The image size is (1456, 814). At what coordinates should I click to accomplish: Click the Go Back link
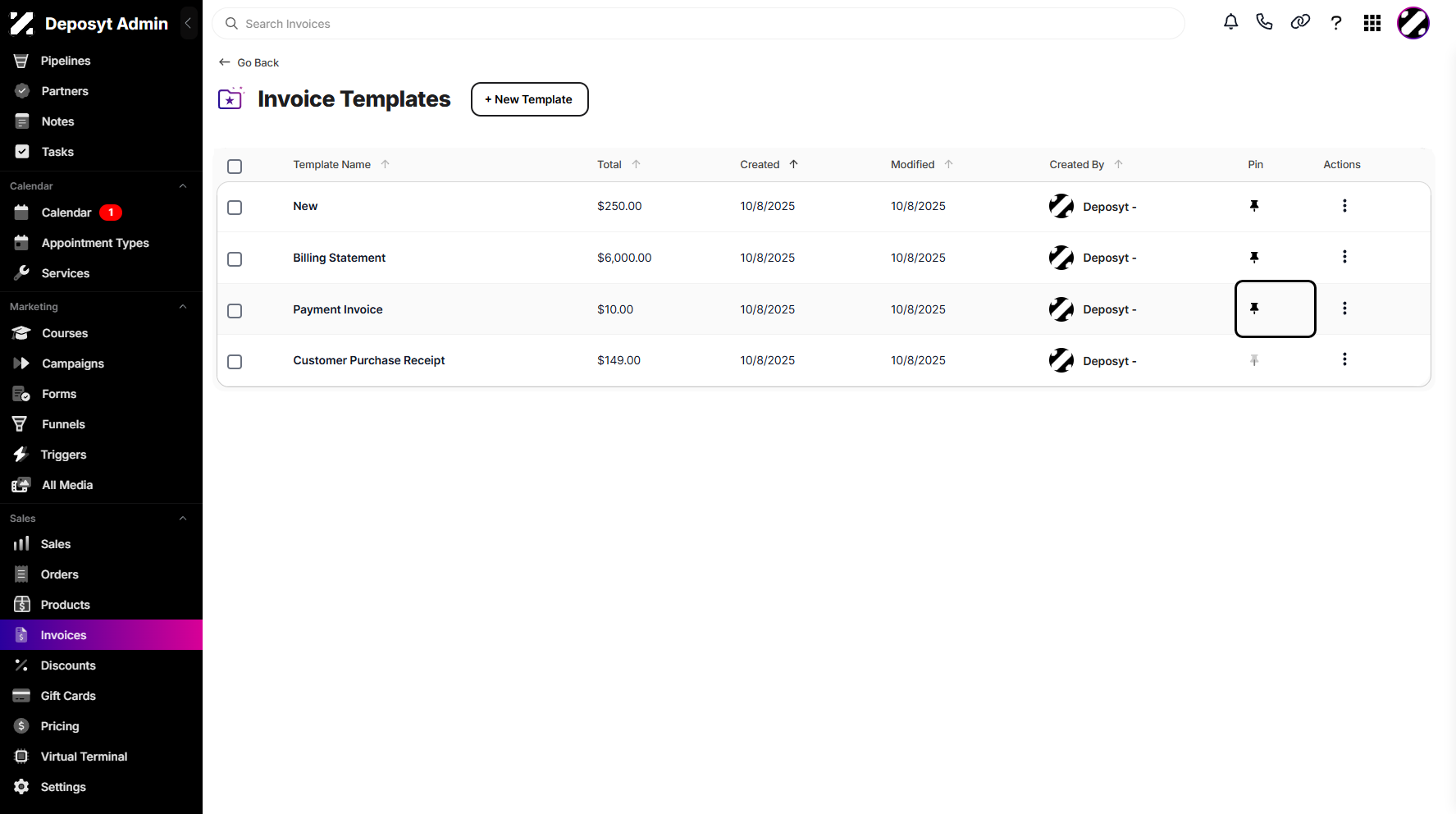249,62
